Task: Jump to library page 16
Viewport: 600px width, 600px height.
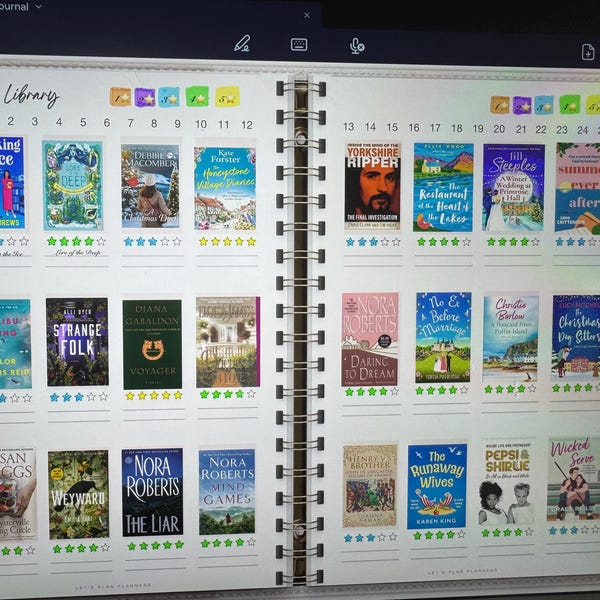Action: coord(414,127)
